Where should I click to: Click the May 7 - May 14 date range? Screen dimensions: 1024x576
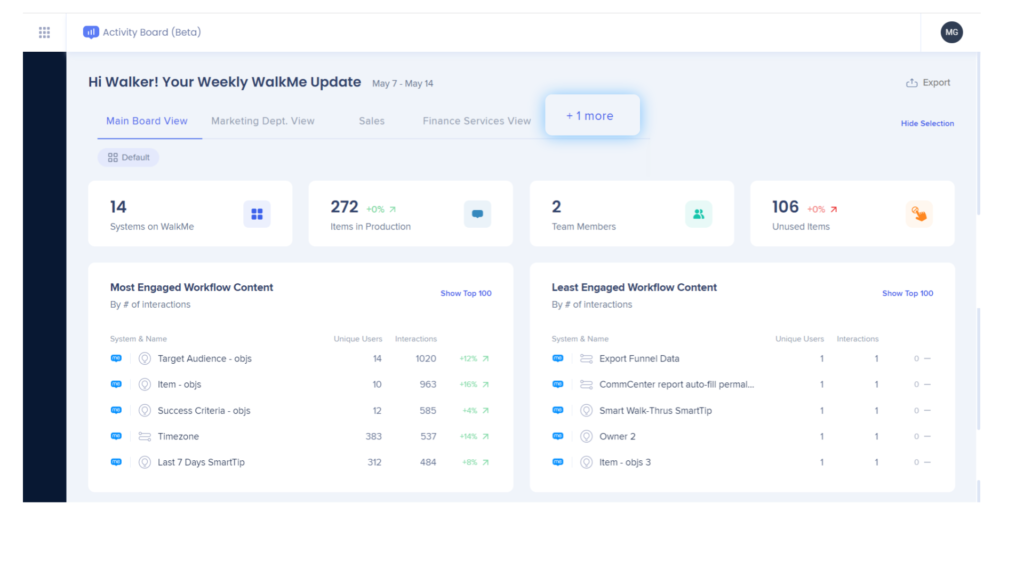click(x=402, y=84)
